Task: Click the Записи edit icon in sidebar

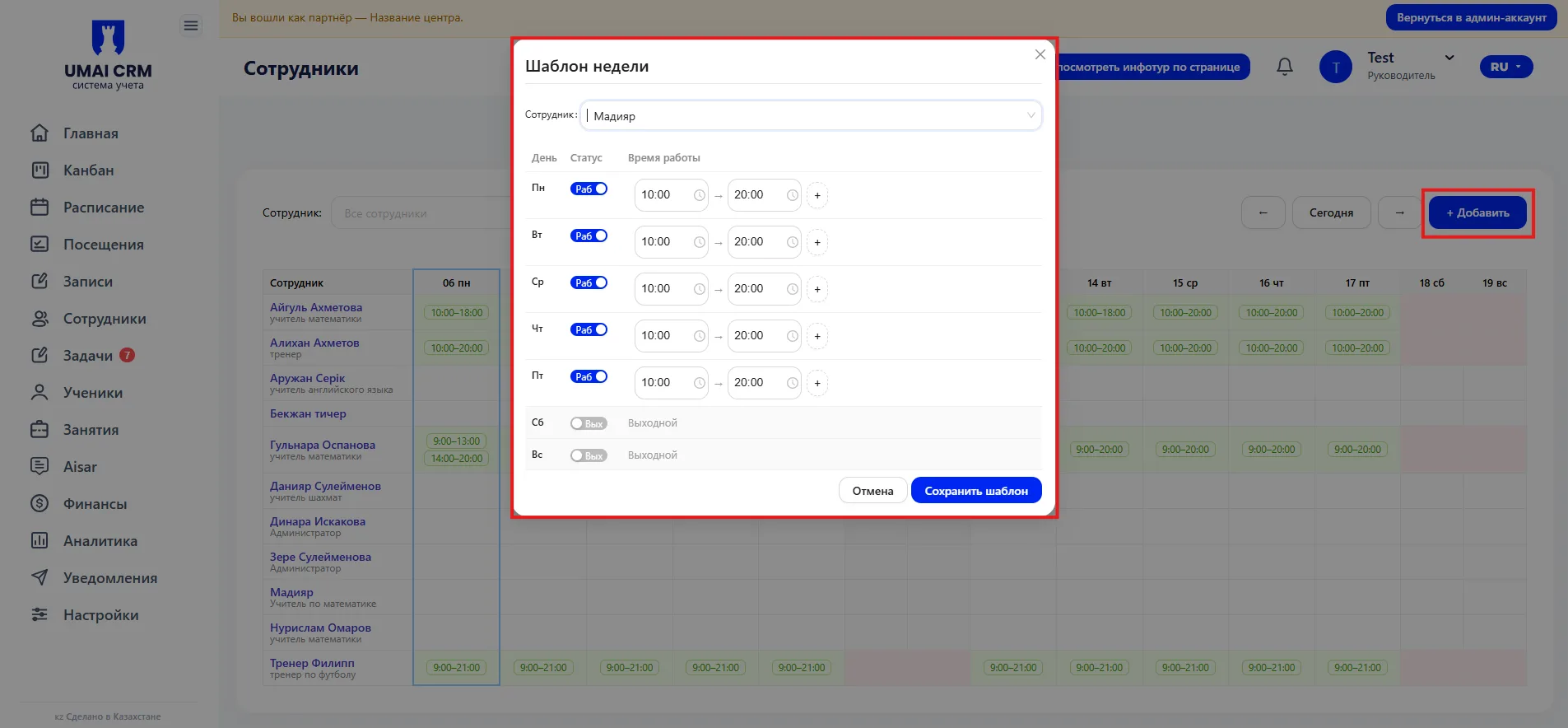Action: pyautogui.click(x=40, y=281)
